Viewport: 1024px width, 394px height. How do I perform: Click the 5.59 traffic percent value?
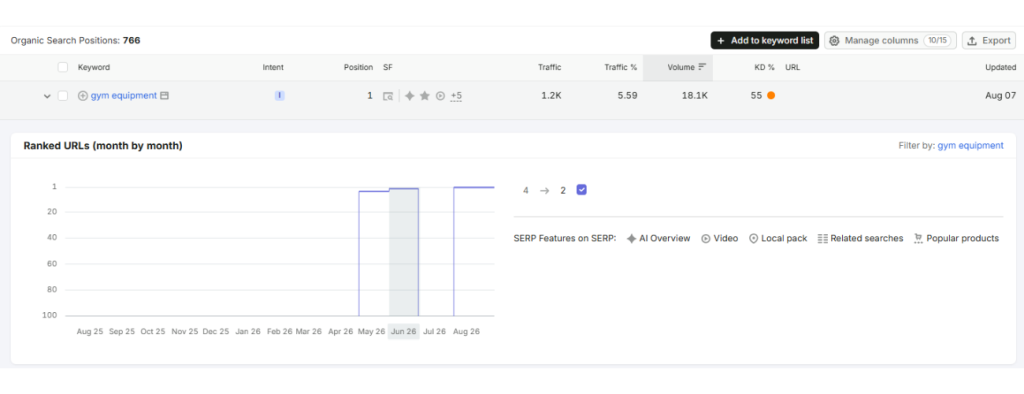click(x=628, y=96)
